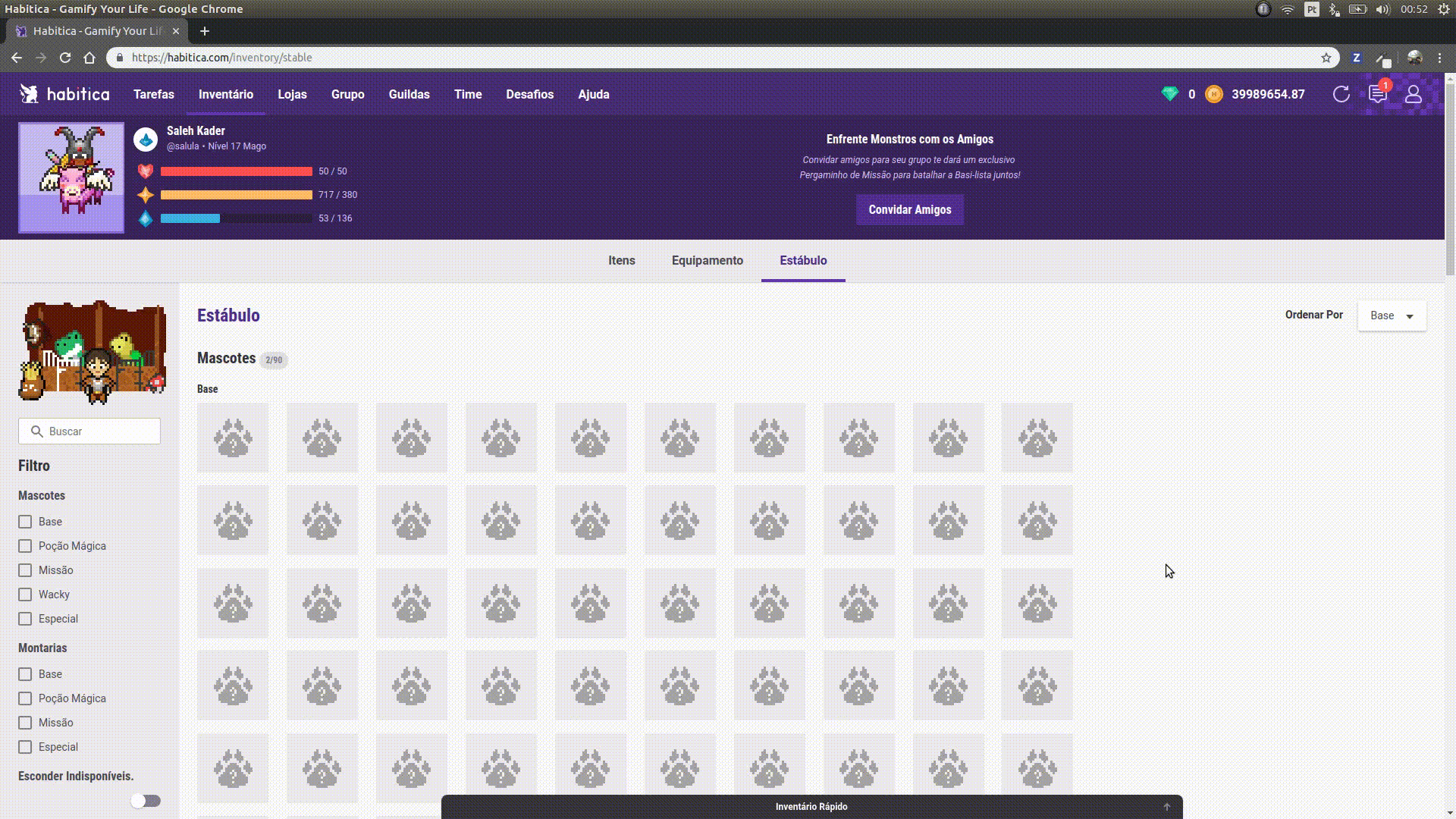Bookmark page with star icon

[1326, 58]
